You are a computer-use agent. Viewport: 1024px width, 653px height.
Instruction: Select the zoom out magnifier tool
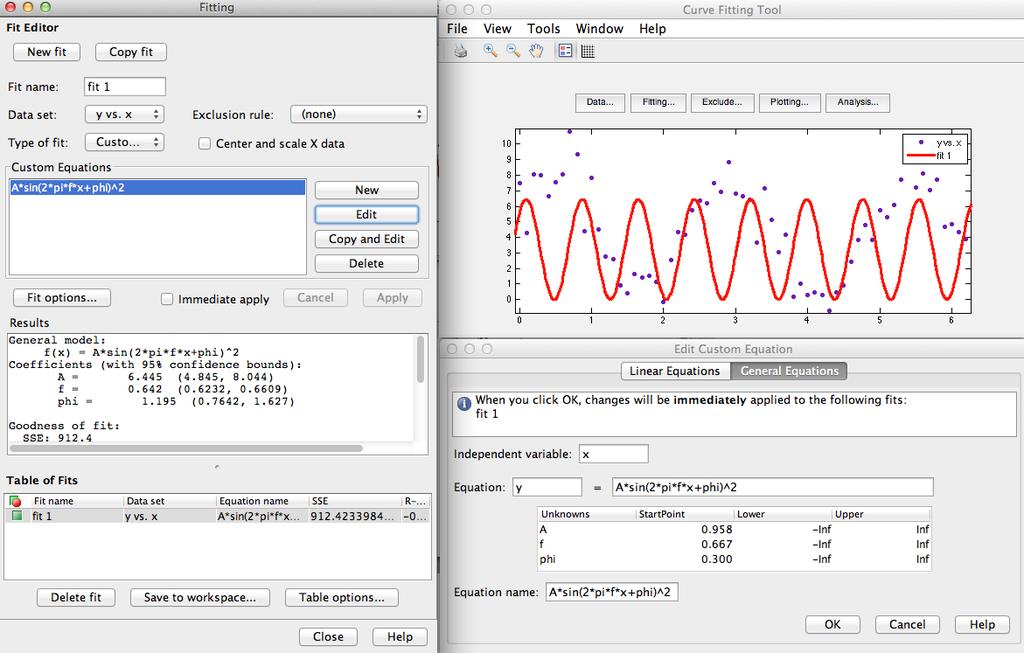[x=513, y=51]
